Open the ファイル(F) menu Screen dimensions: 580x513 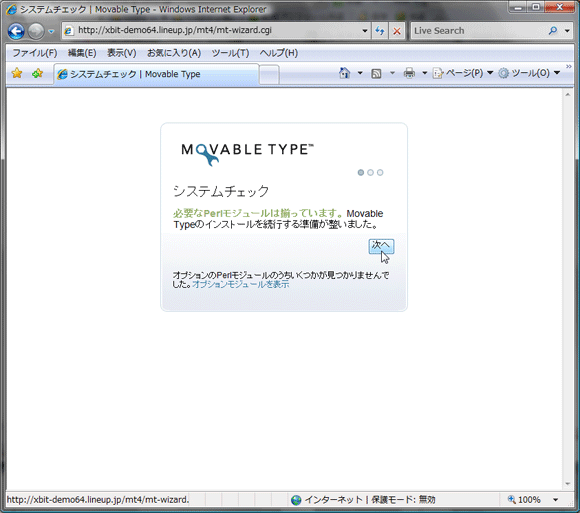tap(35, 53)
